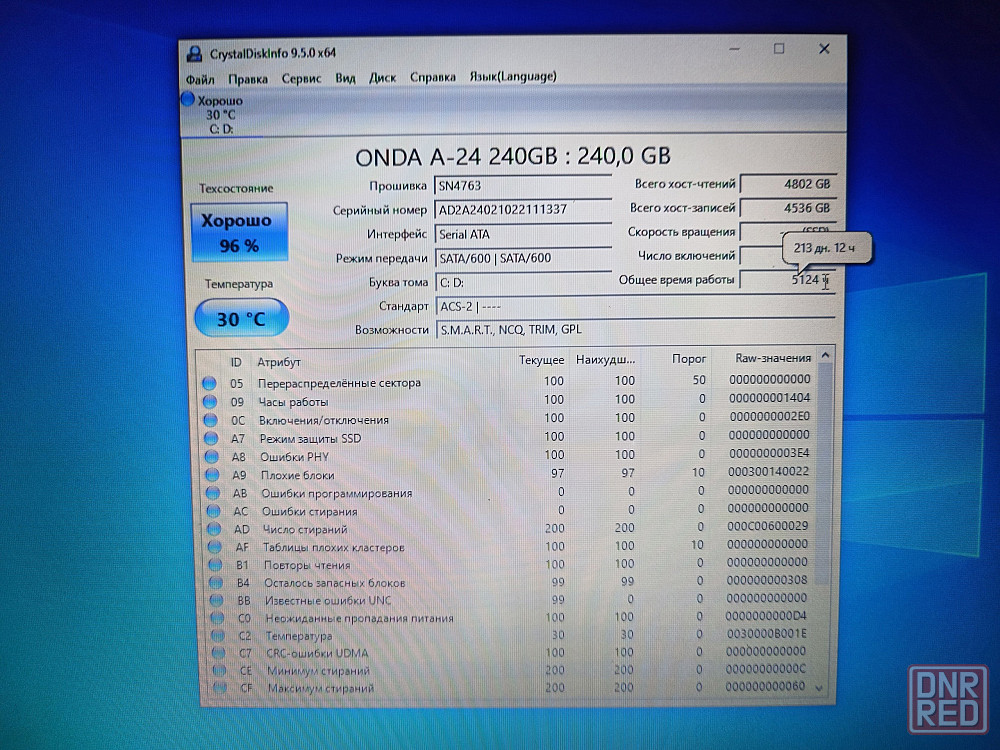Open the Вид menu
Viewport: 1000px width, 750px height.
pos(345,78)
